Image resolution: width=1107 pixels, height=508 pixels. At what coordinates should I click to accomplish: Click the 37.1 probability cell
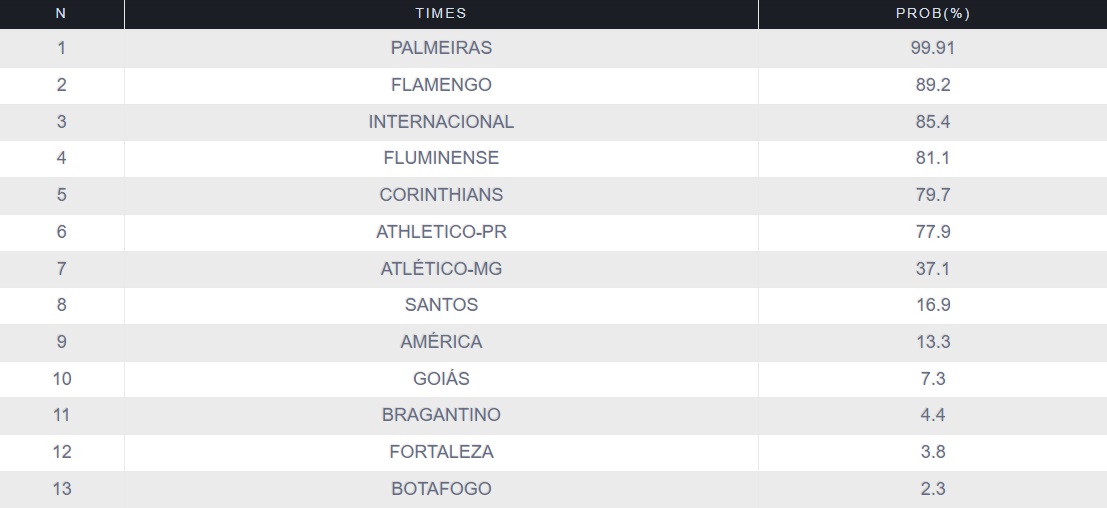click(932, 268)
